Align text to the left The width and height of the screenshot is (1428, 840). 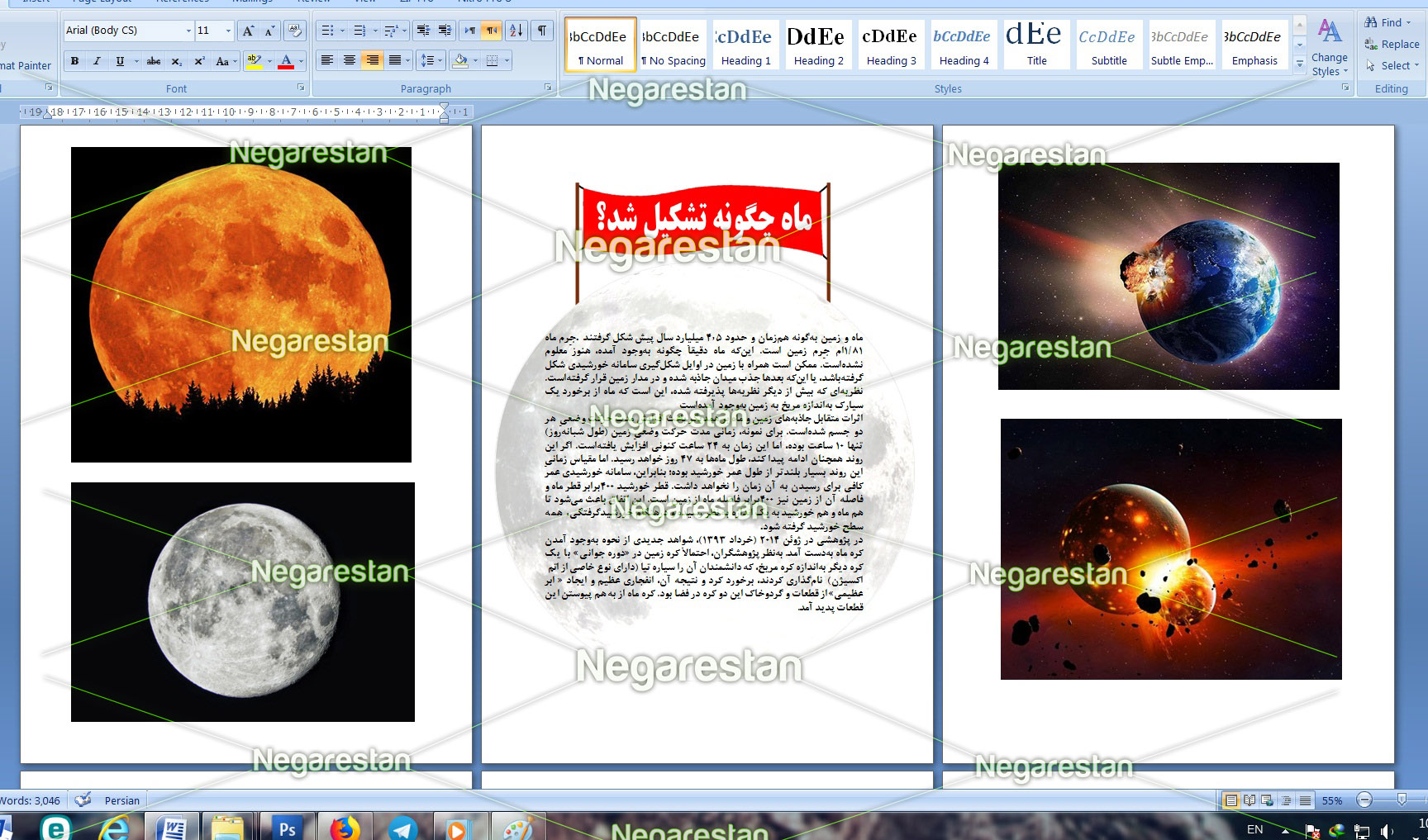click(327, 60)
